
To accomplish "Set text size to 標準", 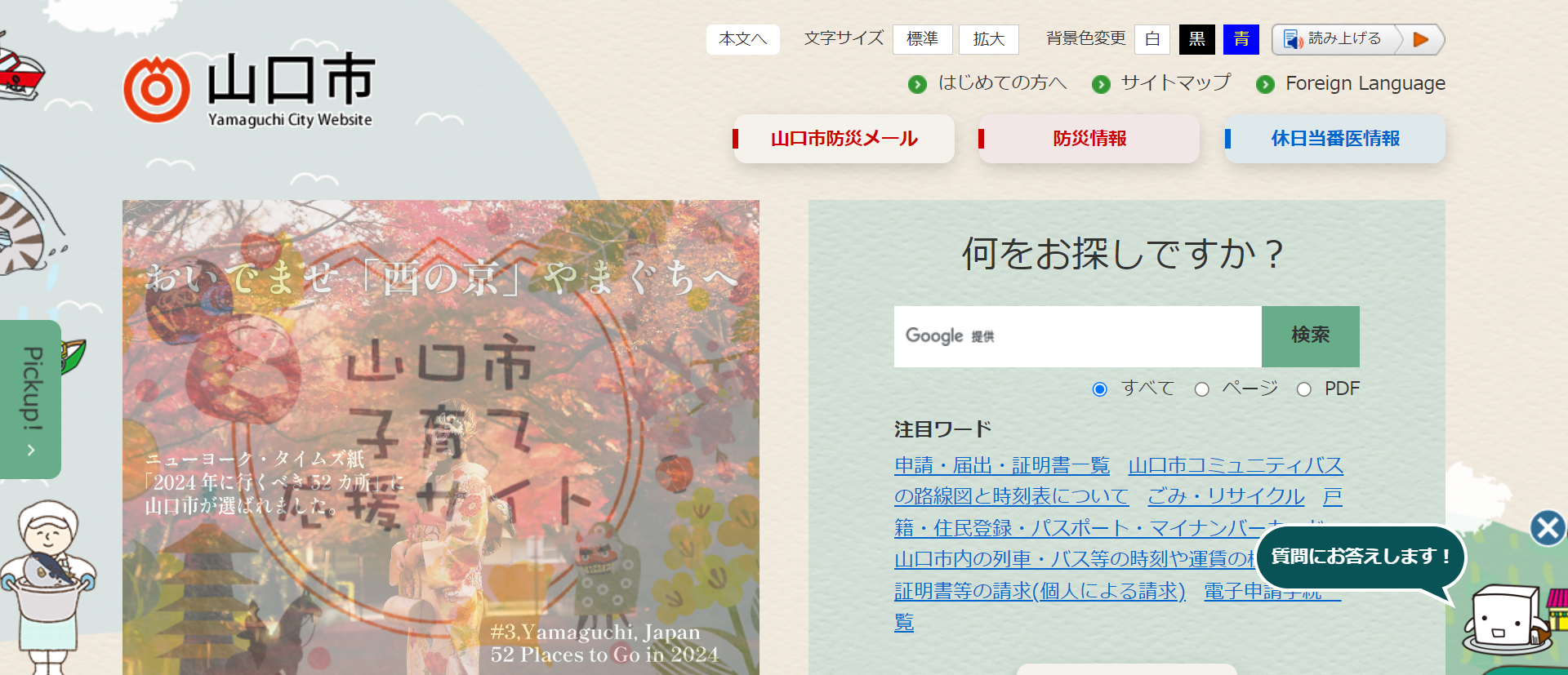I will (x=922, y=39).
